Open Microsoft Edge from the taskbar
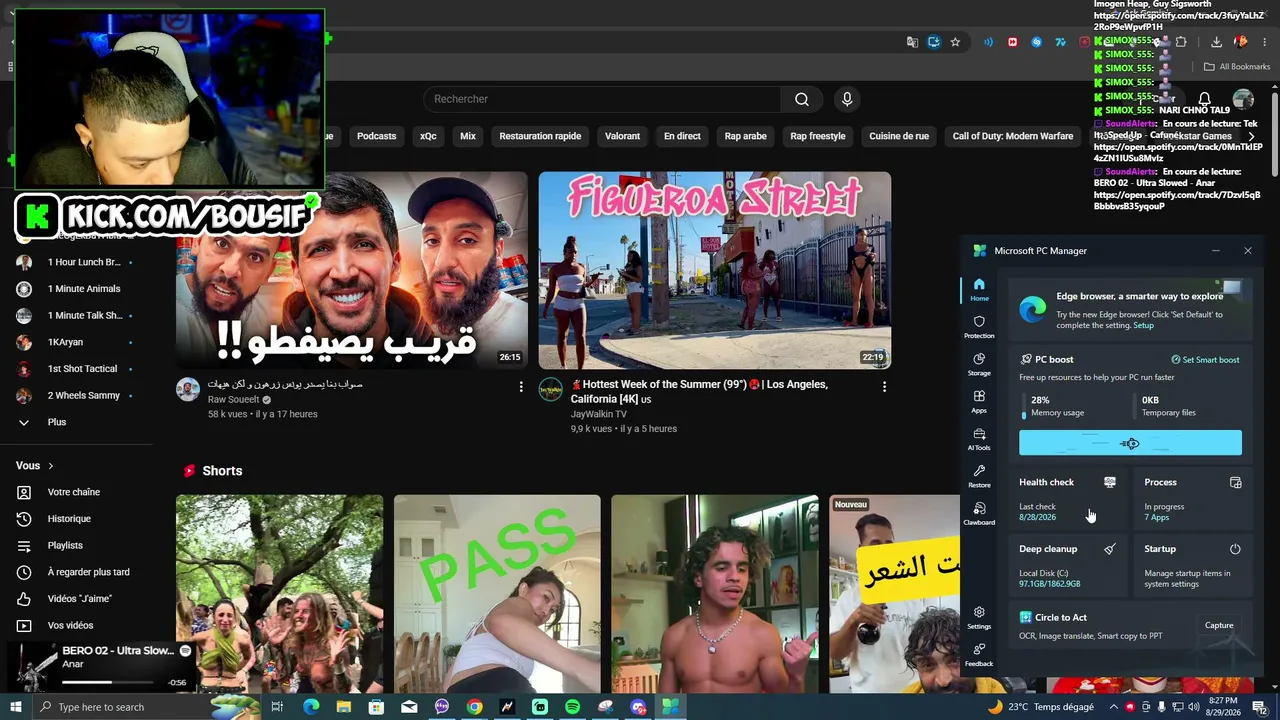The image size is (1280, 720). [x=311, y=707]
